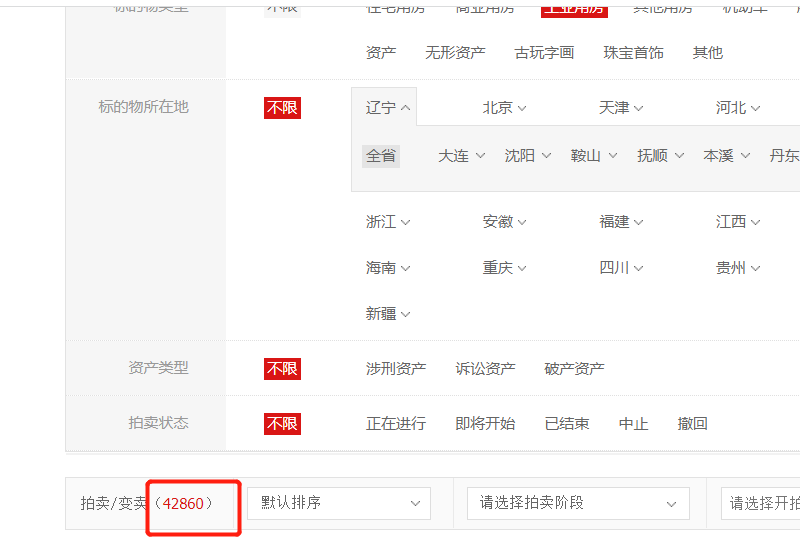
Task: Choose 正在进行 auction status
Action: (395, 424)
